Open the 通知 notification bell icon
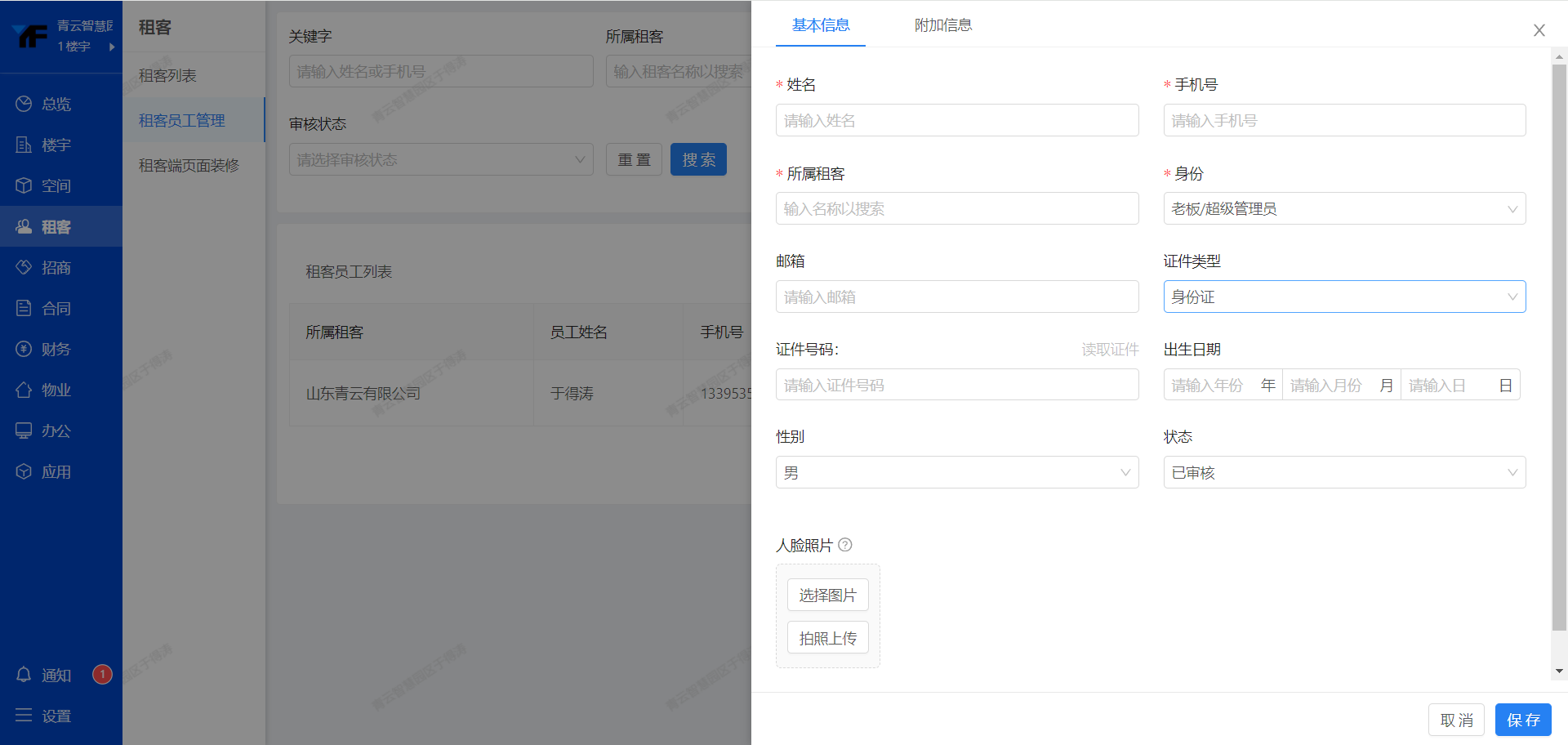The width and height of the screenshot is (1568, 745). pos(24,675)
